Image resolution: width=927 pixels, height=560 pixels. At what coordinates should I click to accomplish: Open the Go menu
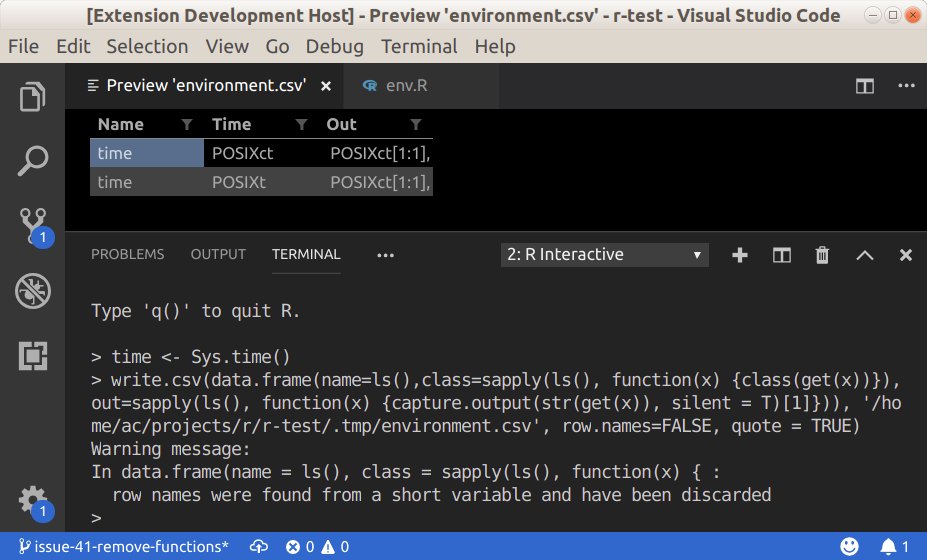tap(277, 46)
